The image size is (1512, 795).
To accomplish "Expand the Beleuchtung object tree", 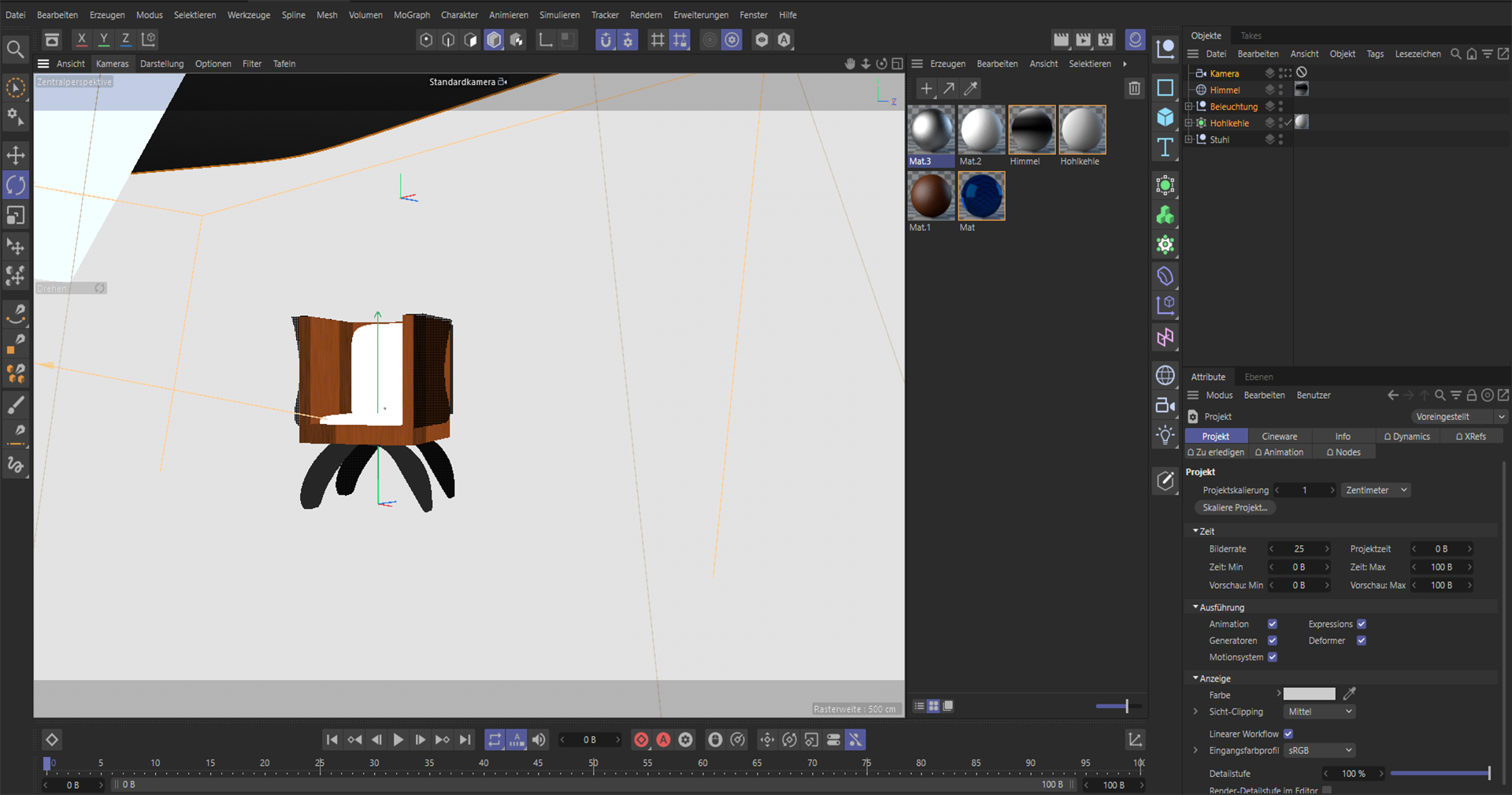I will tap(1189, 106).
